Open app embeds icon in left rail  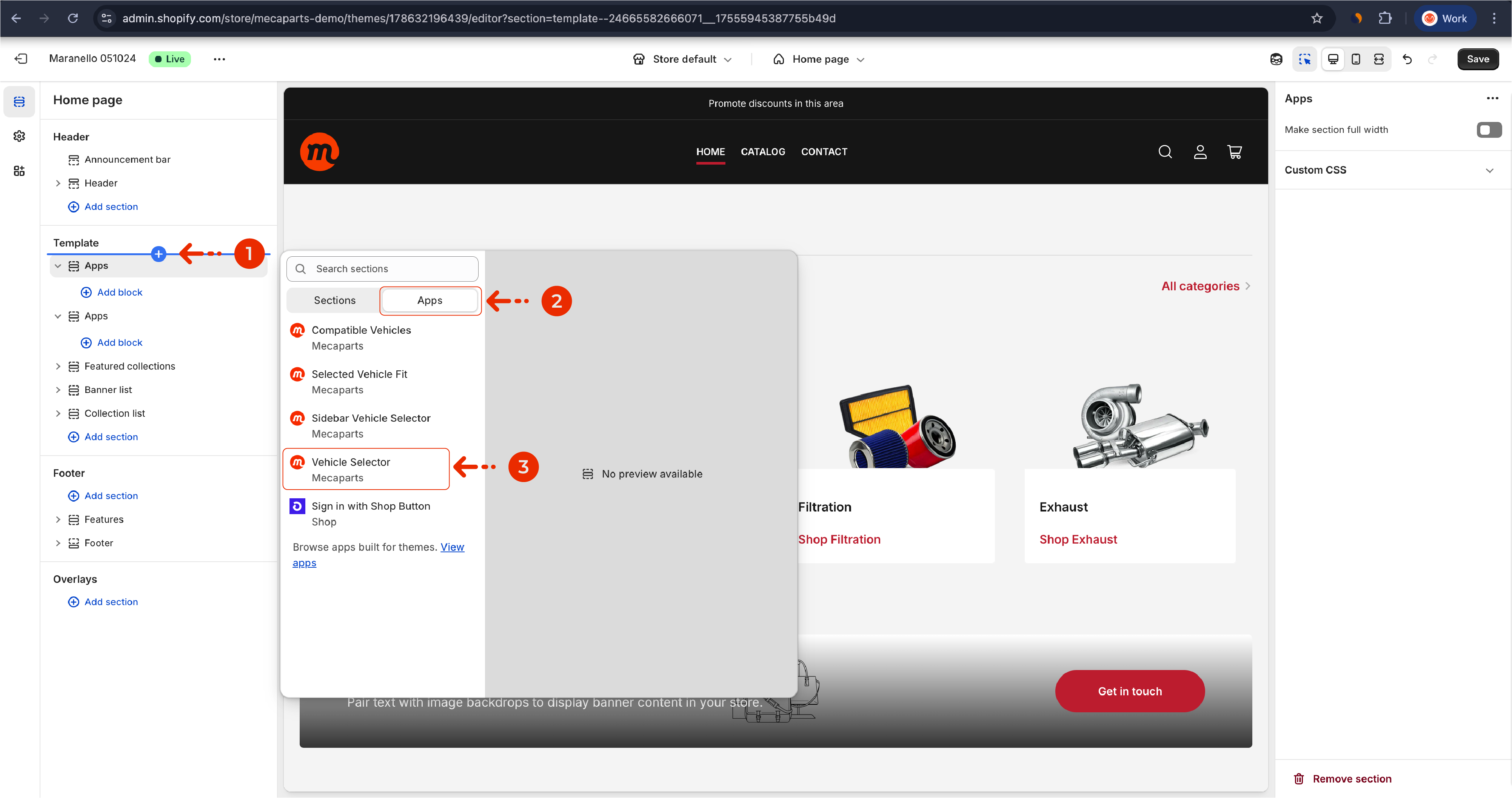[19, 171]
